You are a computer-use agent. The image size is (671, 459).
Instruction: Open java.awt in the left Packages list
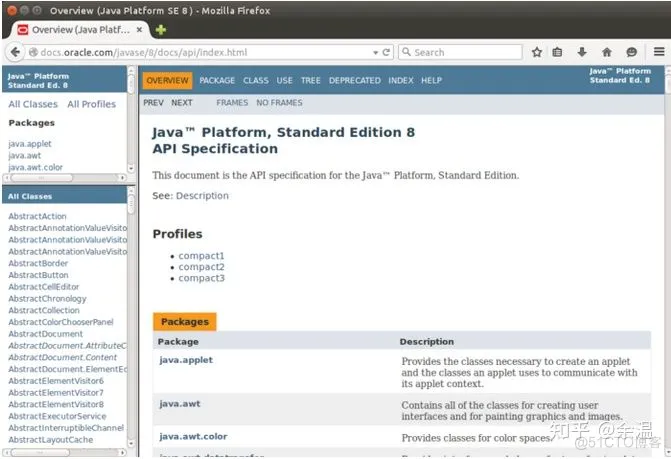24,156
